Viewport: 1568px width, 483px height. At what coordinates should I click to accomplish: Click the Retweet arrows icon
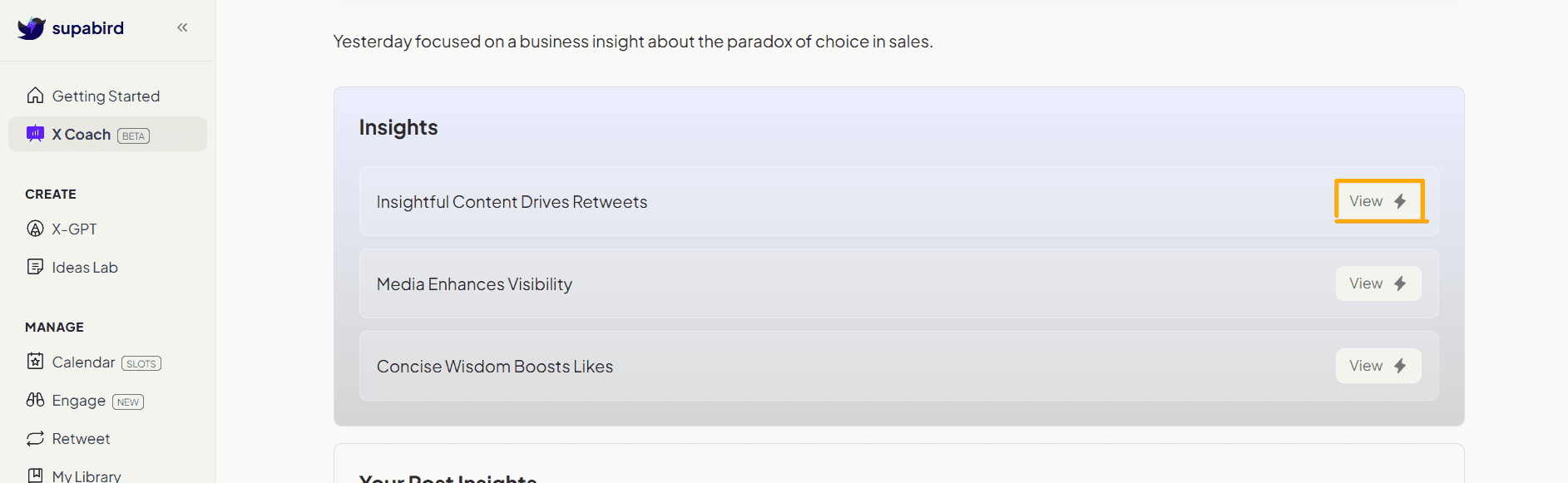click(x=35, y=438)
